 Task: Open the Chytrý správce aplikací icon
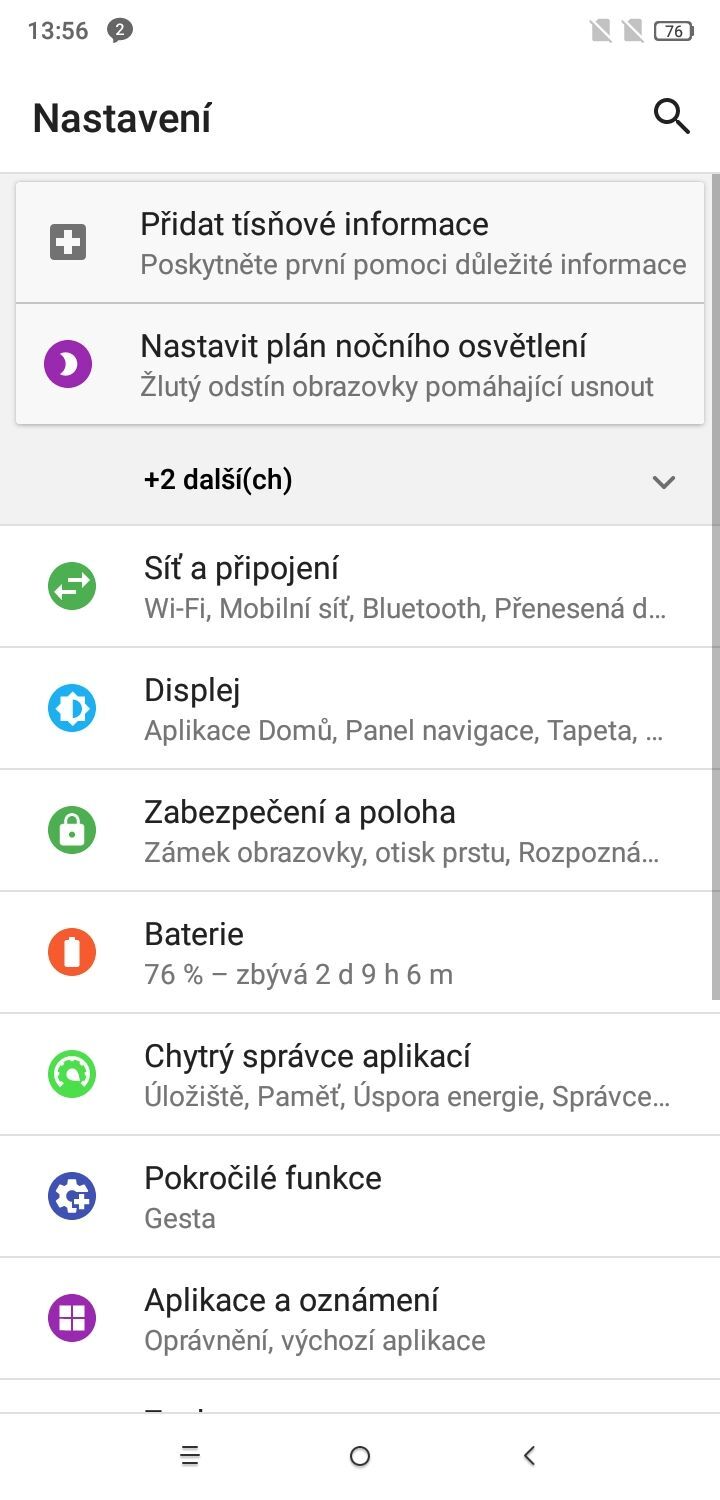[71, 1073]
